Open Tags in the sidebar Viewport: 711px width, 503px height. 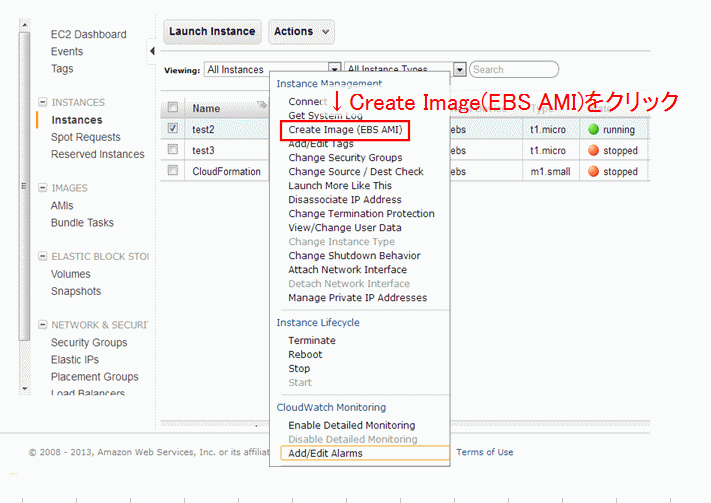62,69
